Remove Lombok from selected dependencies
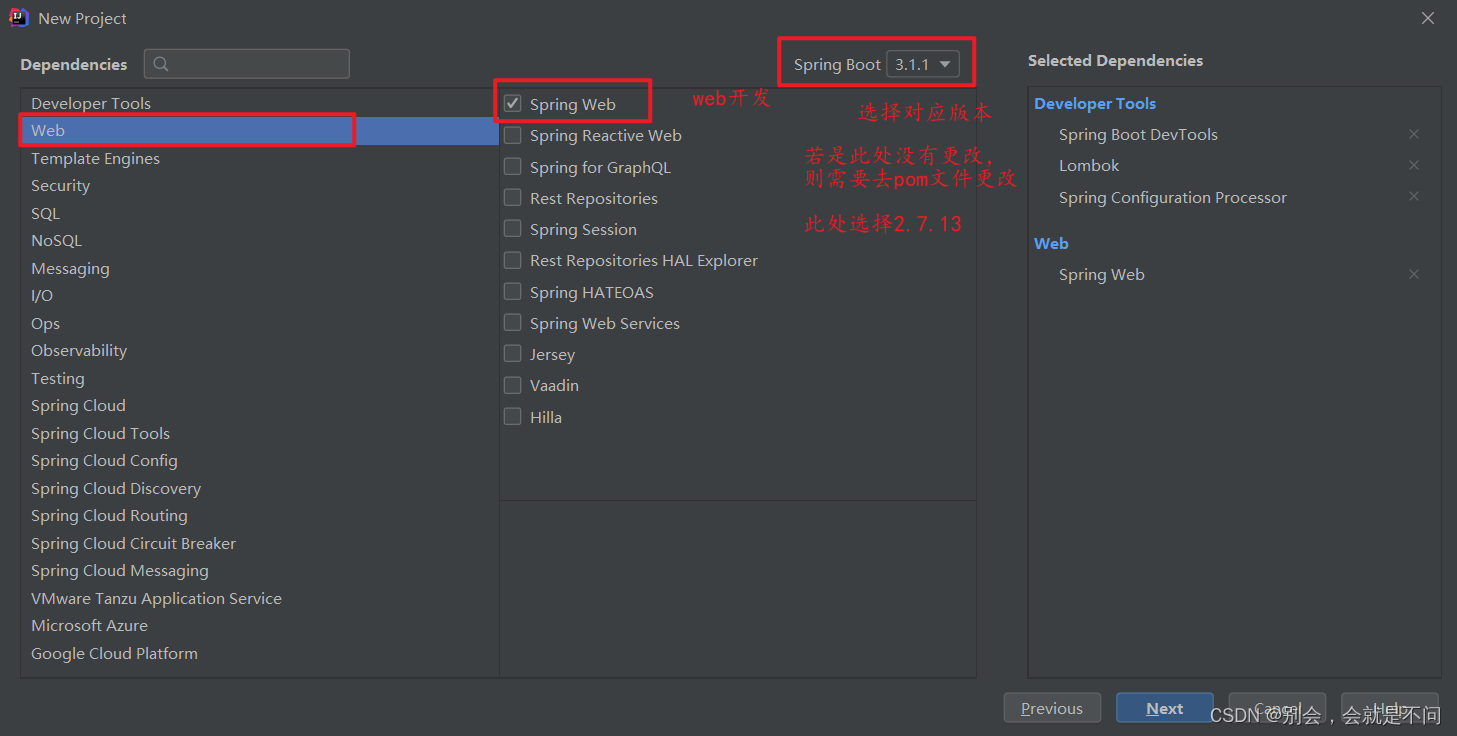The height and width of the screenshot is (736, 1457). (x=1414, y=165)
